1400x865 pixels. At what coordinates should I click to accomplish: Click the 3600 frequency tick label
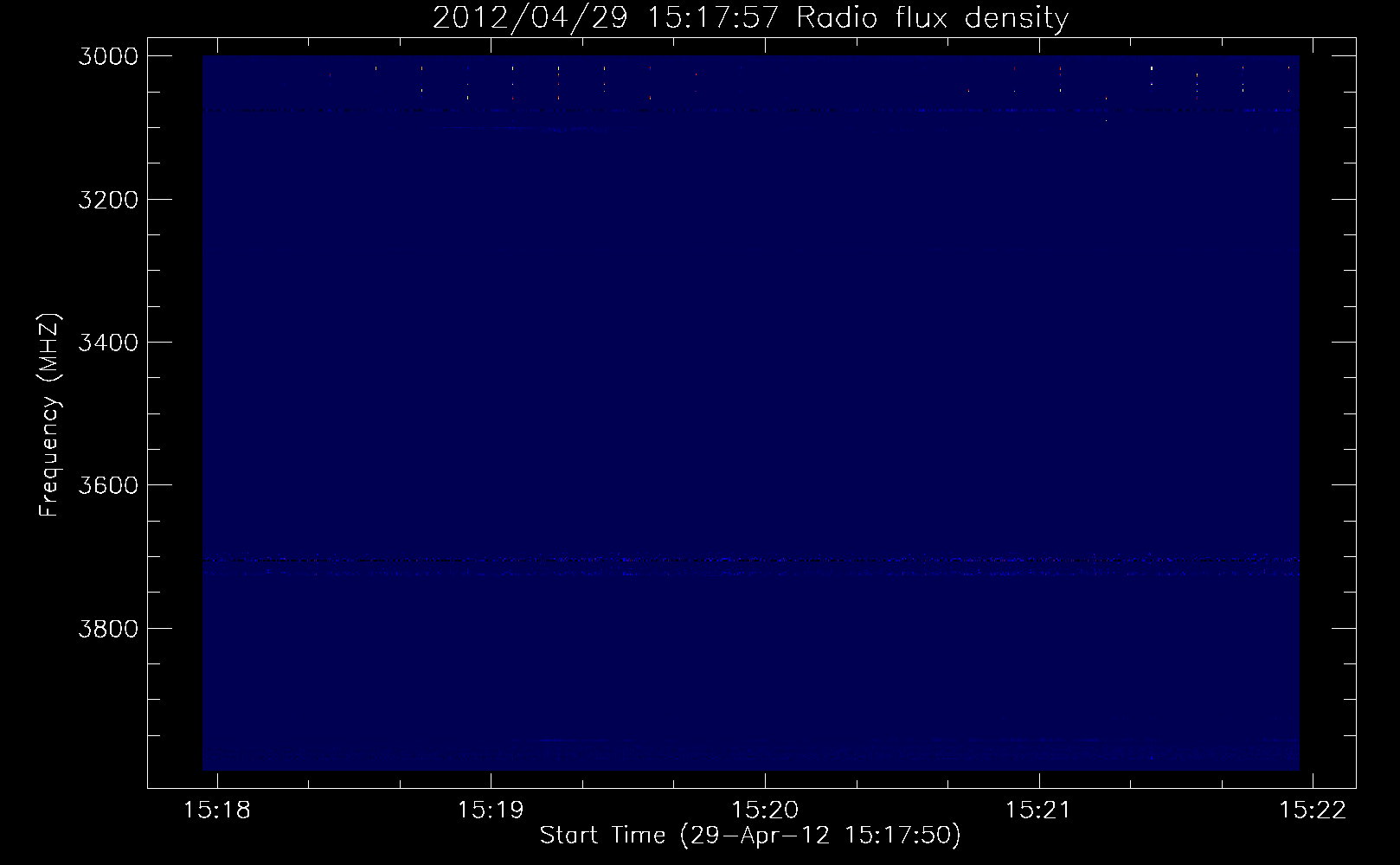(x=108, y=485)
